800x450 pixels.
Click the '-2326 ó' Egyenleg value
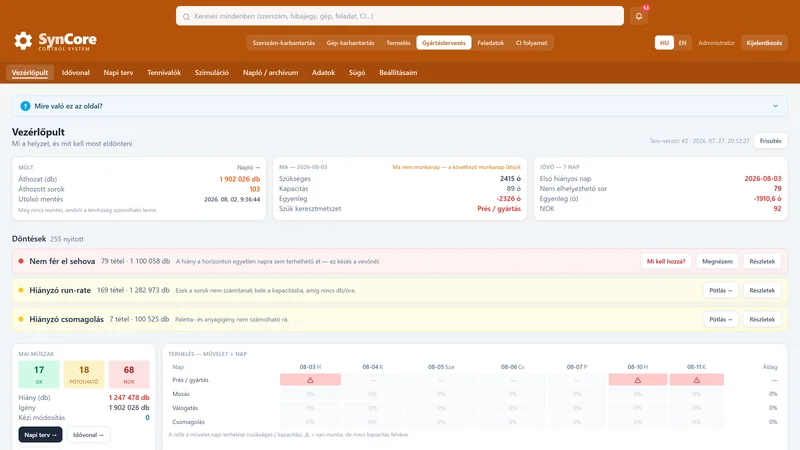tap(508, 198)
